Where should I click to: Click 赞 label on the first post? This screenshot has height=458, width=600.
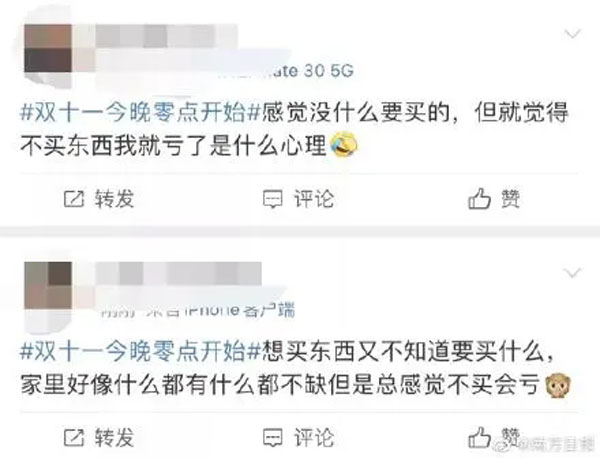pyautogui.click(x=510, y=199)
